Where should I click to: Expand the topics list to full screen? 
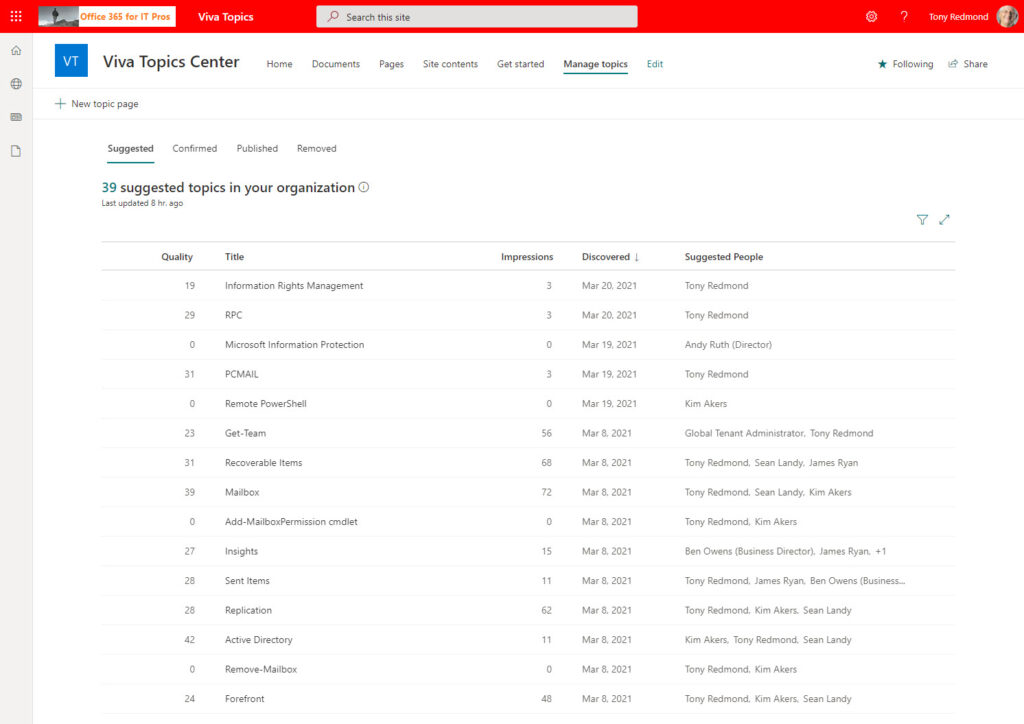(x=944, y=220)
